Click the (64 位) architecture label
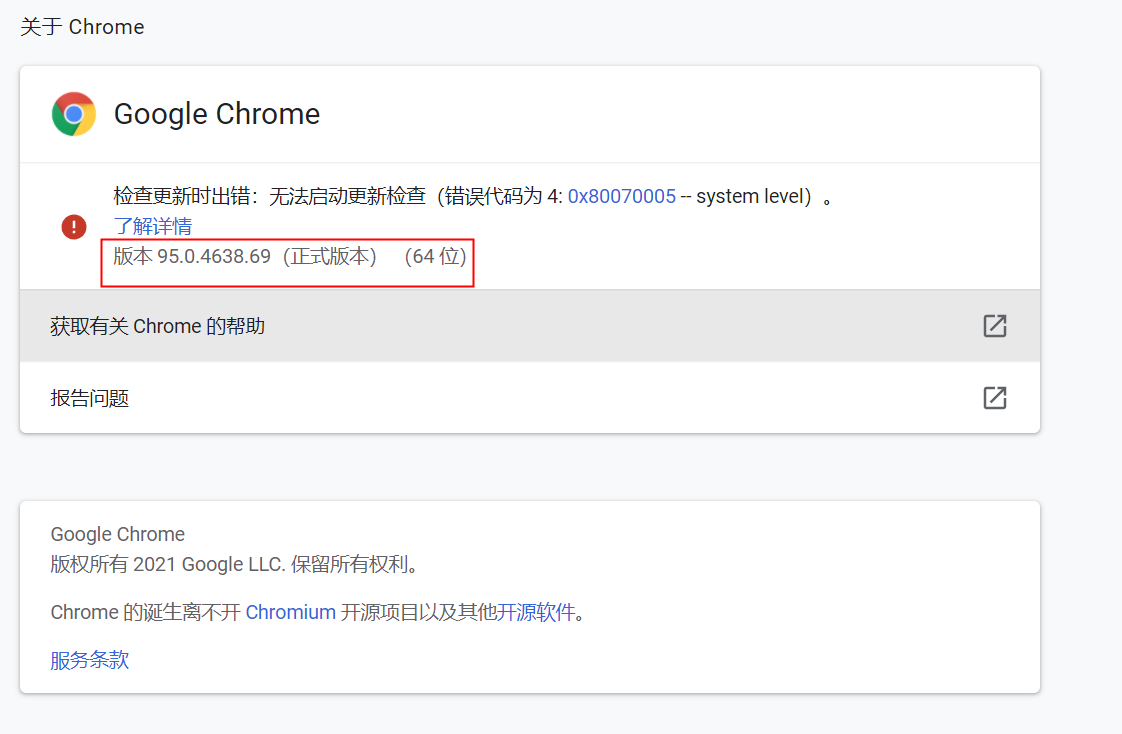This screenshot has width=1122, height=734. pyautogui.click(x=436, y=256)
